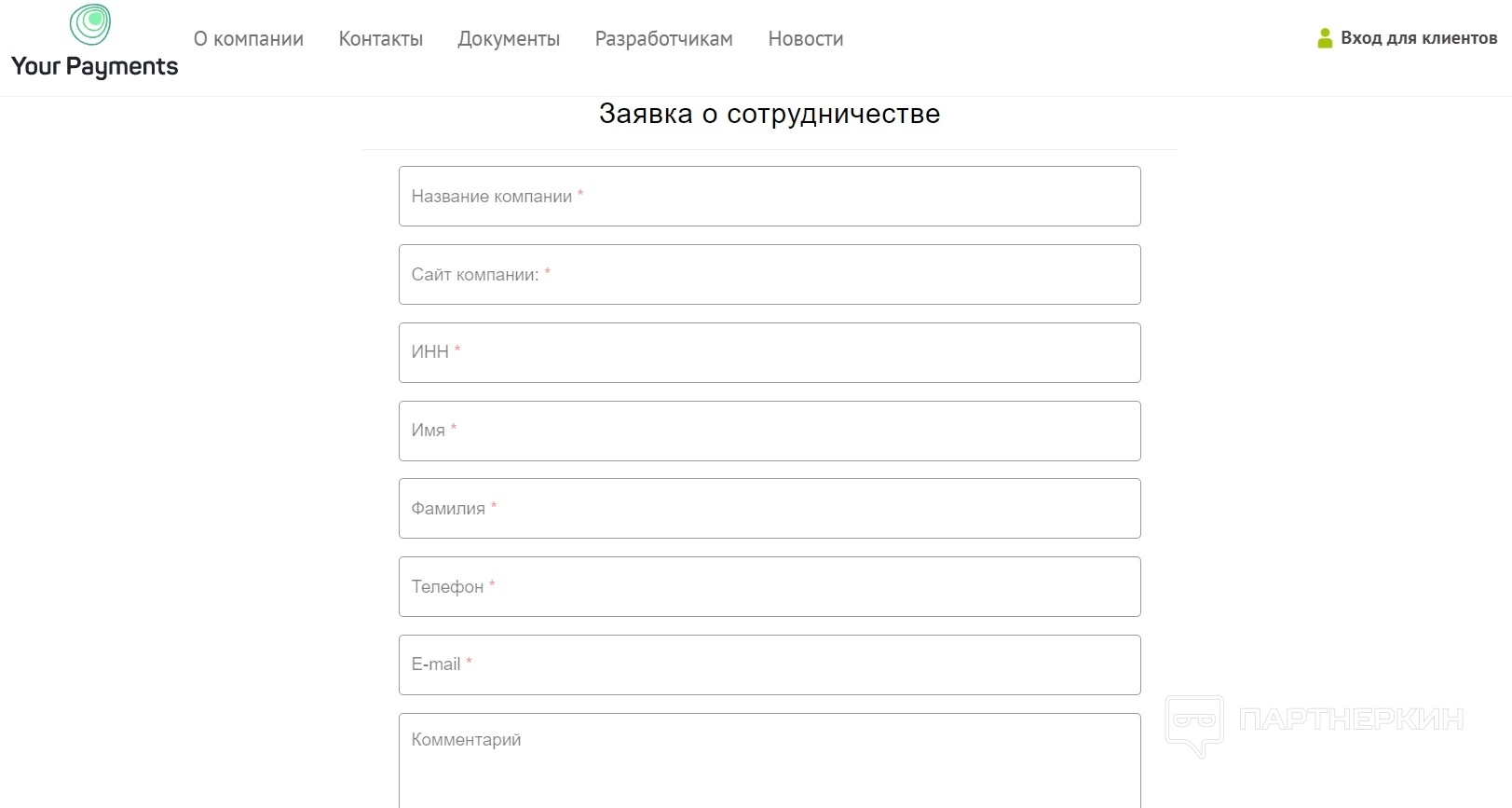Open the О компании menu item
This screenshot has height=808, width=1512.
click(249, 39)
